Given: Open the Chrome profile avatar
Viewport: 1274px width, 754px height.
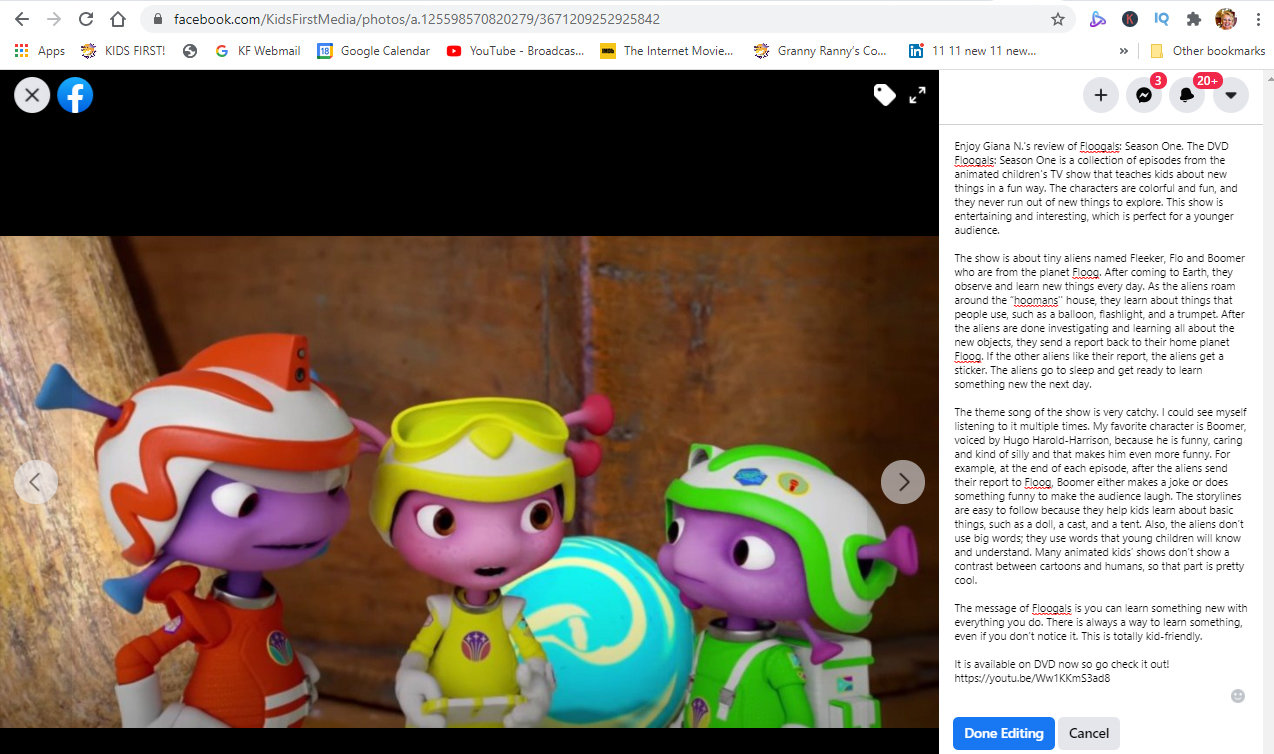Looking at the screenshot, I should pyautogui.click(x=1225, y=19).
